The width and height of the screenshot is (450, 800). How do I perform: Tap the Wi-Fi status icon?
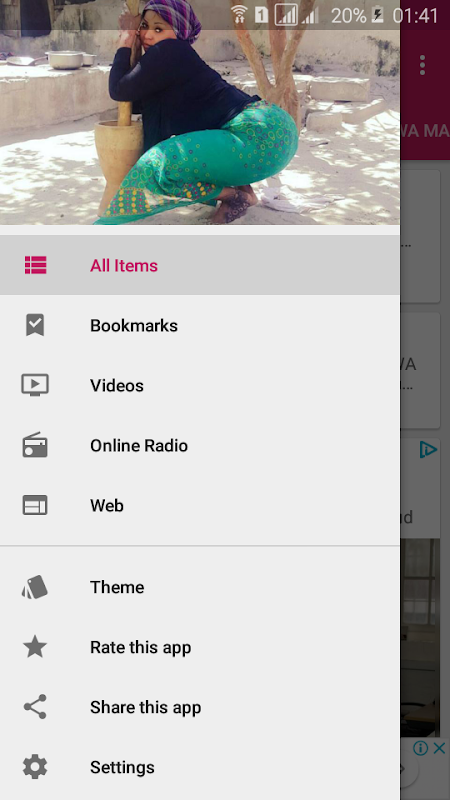(x=239, y=15)
